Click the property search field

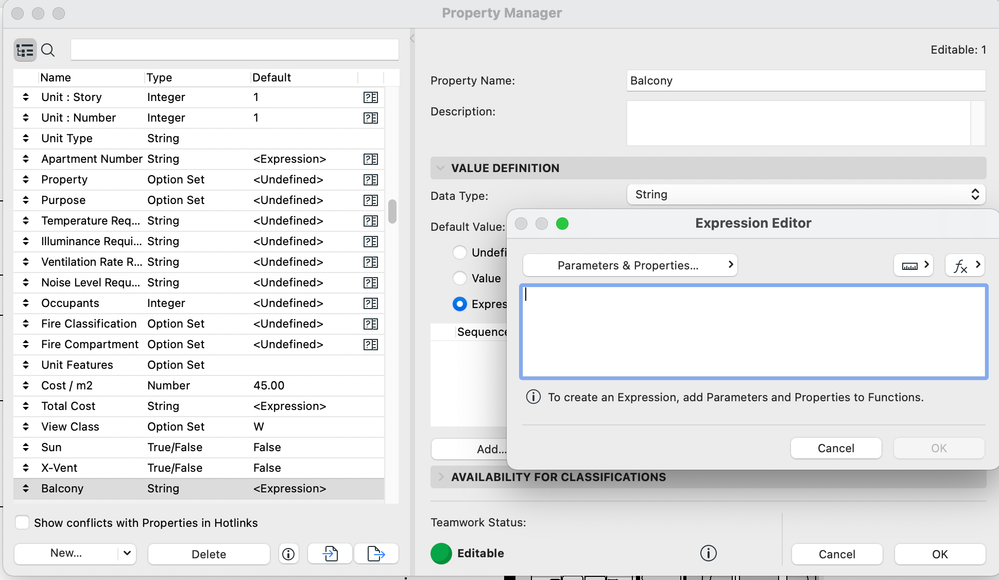234,50
